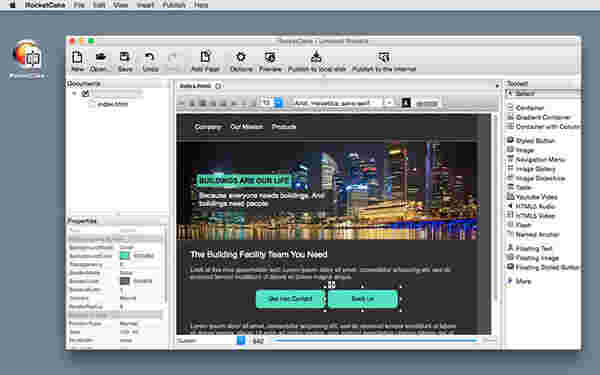The image size is (600, 375).
Task: Click the left green styled button on the page
Action: [290, 299]
